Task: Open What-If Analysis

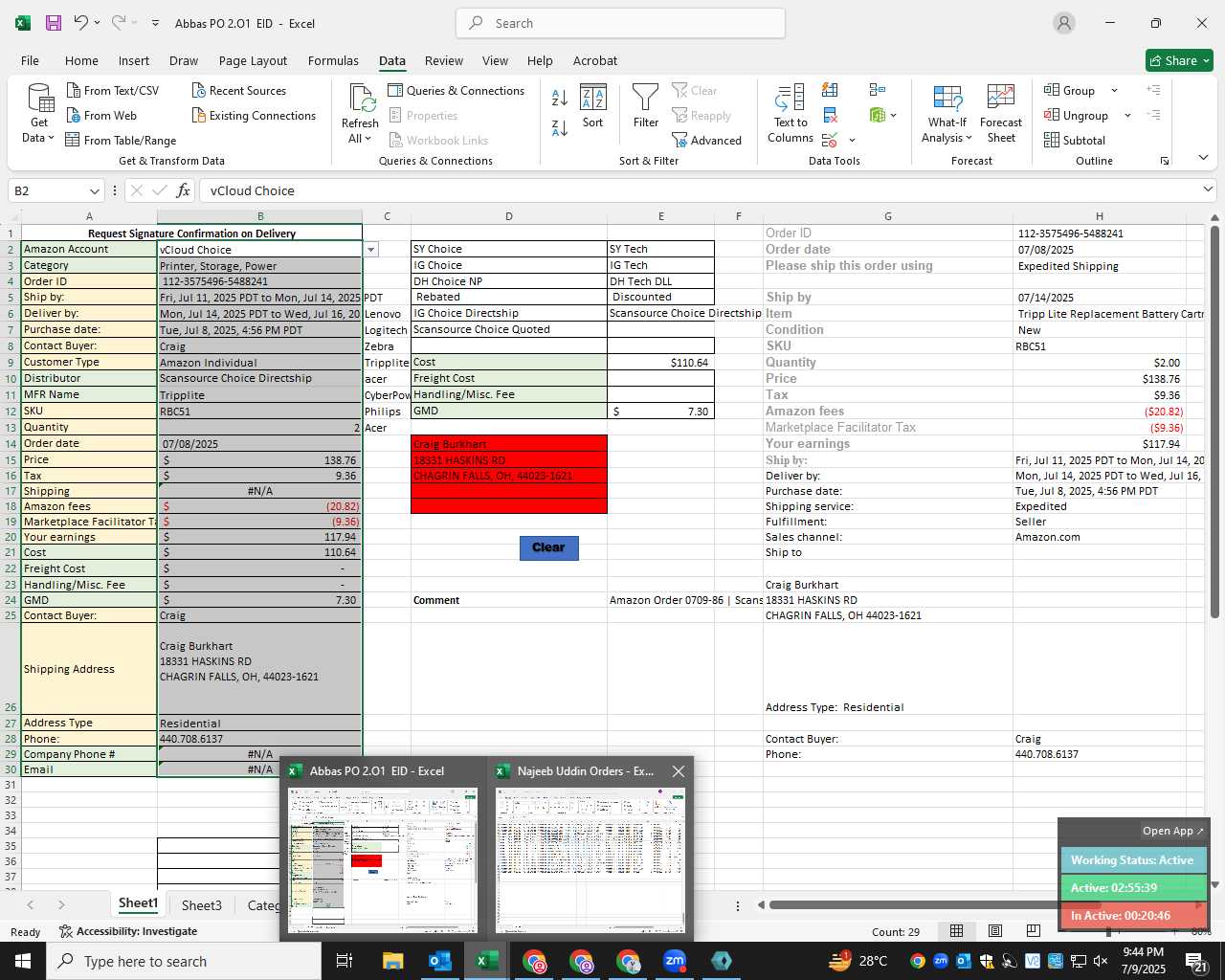Action: [947, 114]
